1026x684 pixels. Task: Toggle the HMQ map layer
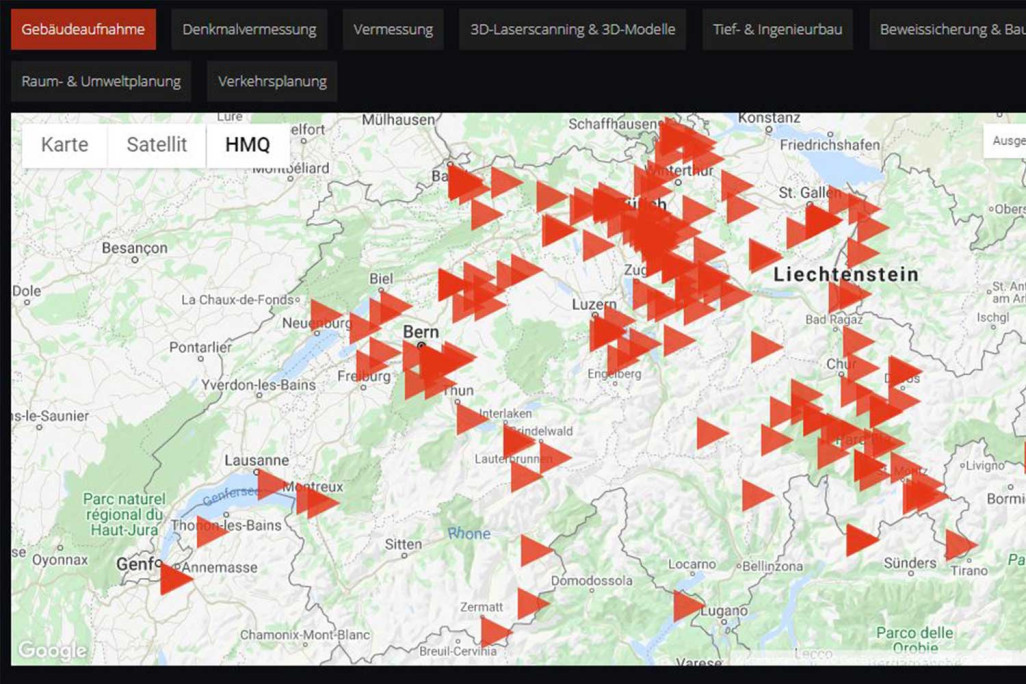coord(247,144)
